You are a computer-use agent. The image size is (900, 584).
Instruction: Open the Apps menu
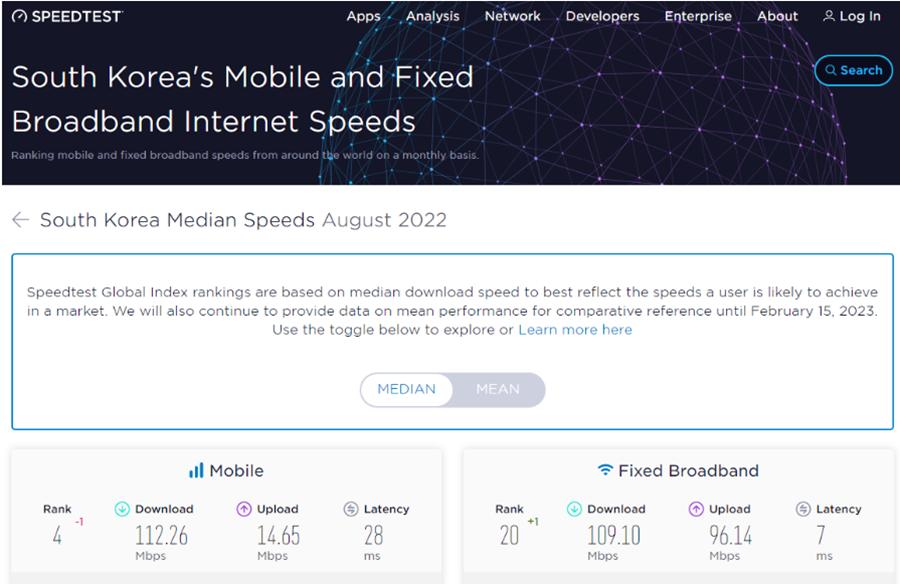(x=363, y=16)
